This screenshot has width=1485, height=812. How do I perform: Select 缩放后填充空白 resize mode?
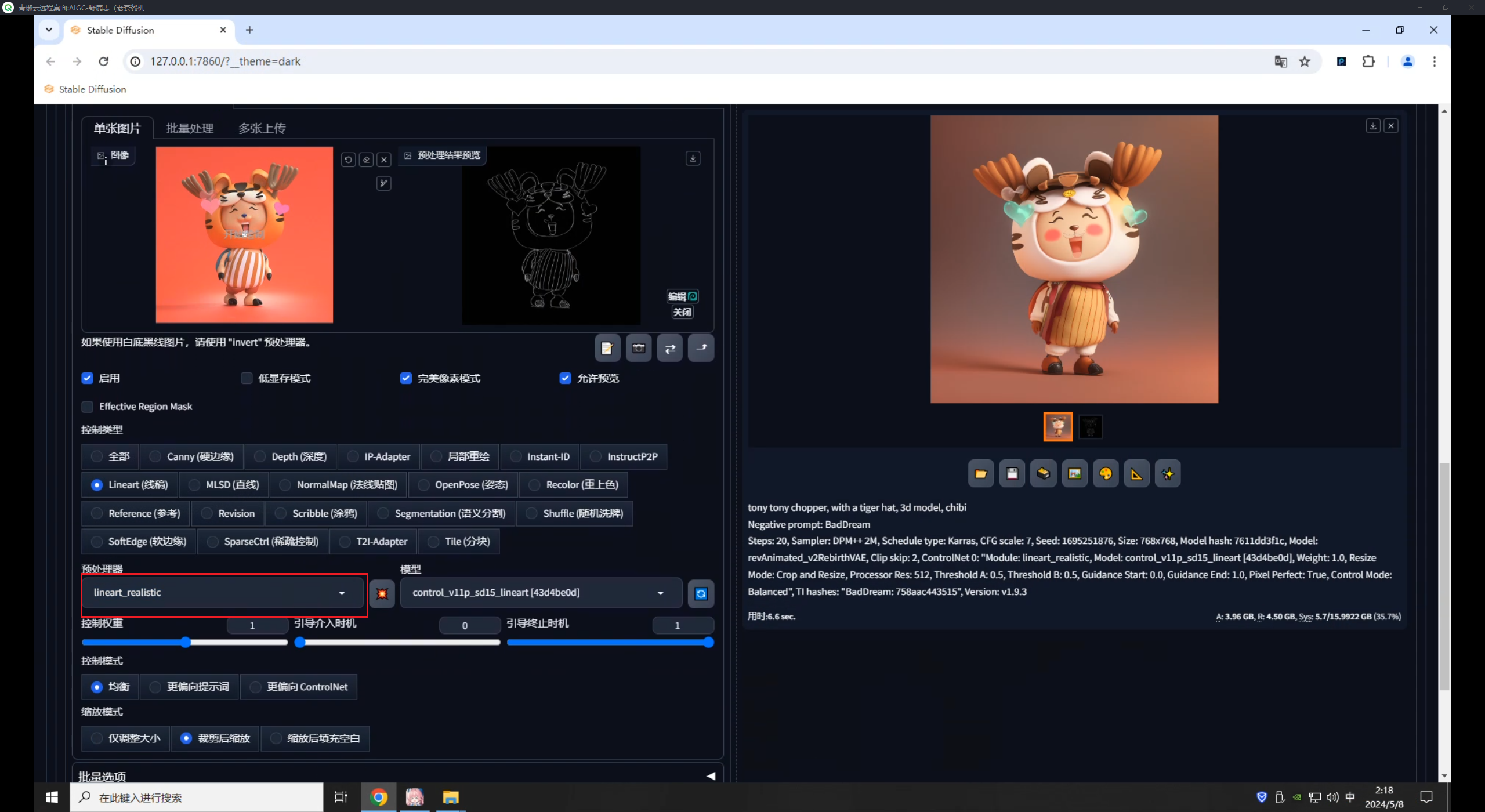(x=315, y=738)
